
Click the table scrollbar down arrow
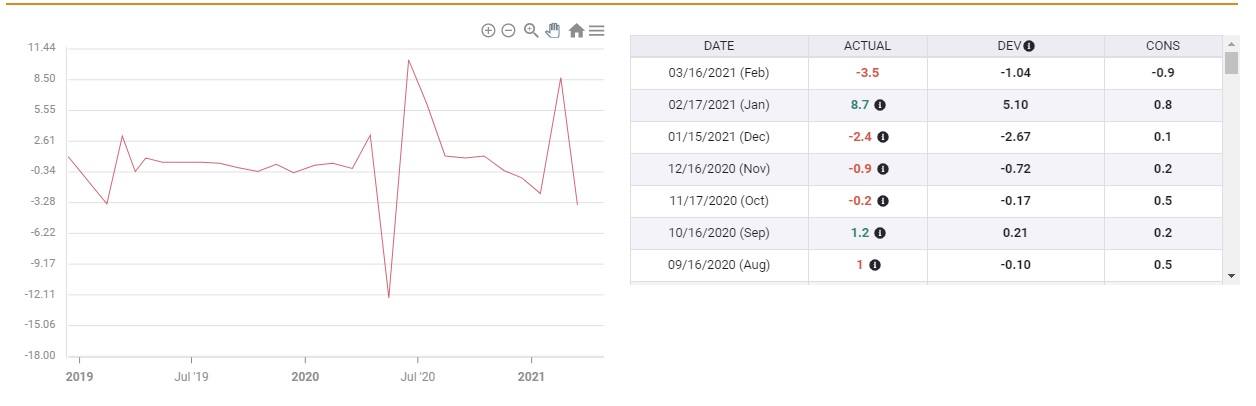click(x=1231, y=275)
